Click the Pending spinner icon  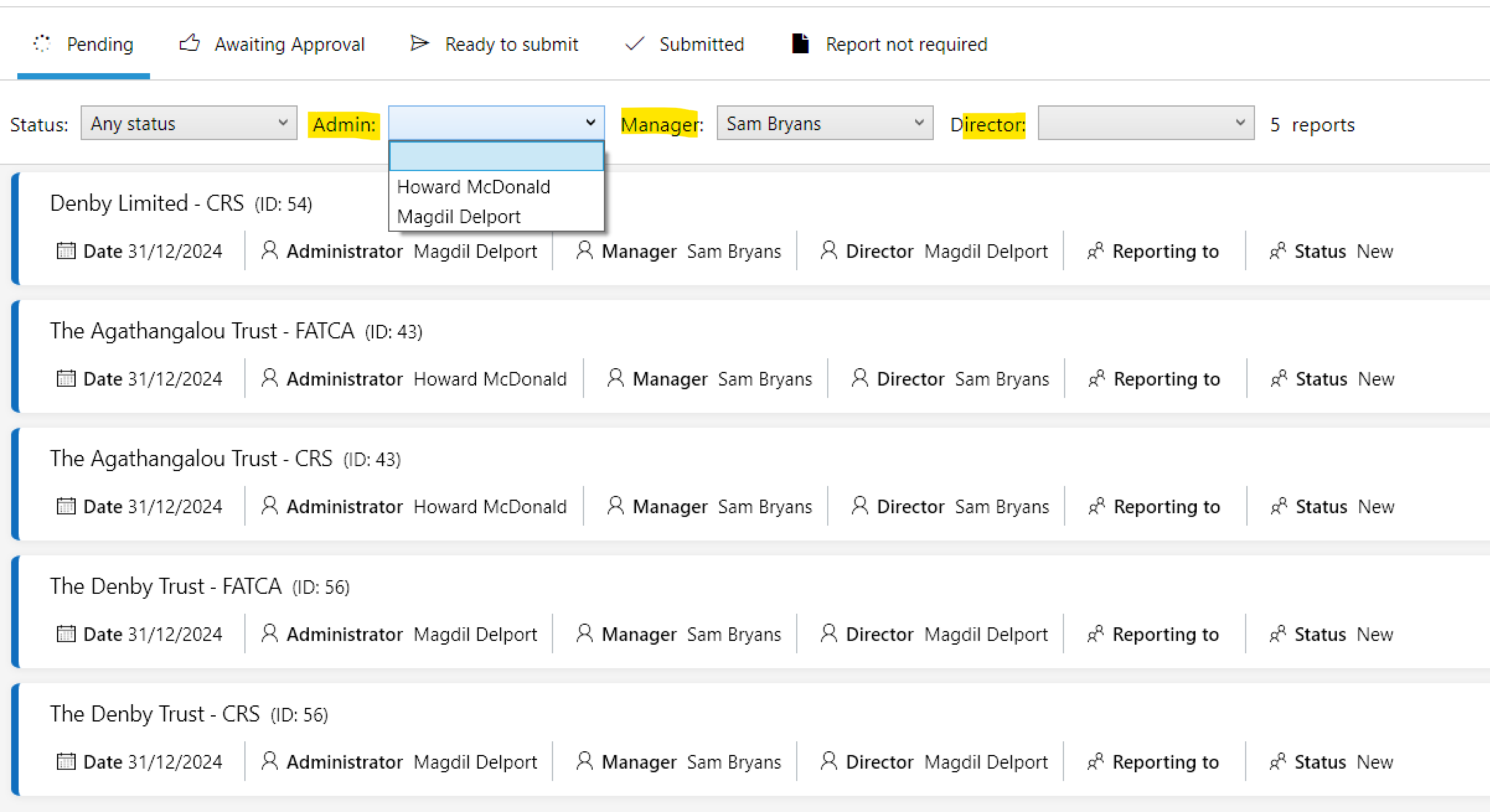[x=42, y=43]
